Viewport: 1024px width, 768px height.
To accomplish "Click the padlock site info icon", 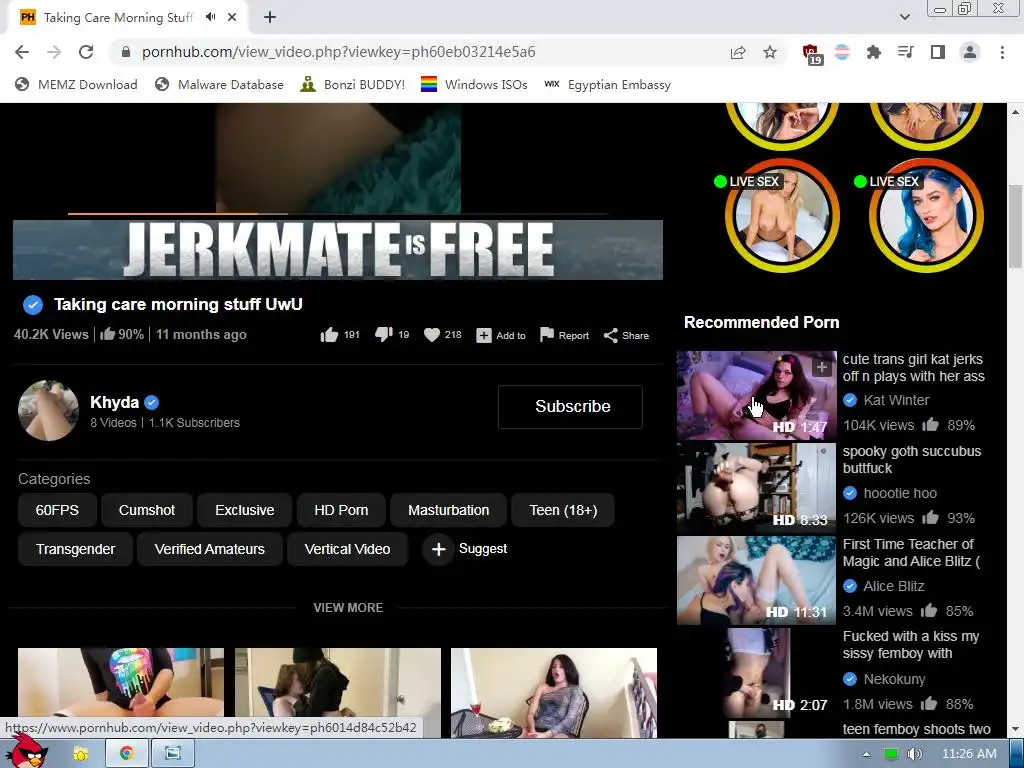I will click(126, 52).
